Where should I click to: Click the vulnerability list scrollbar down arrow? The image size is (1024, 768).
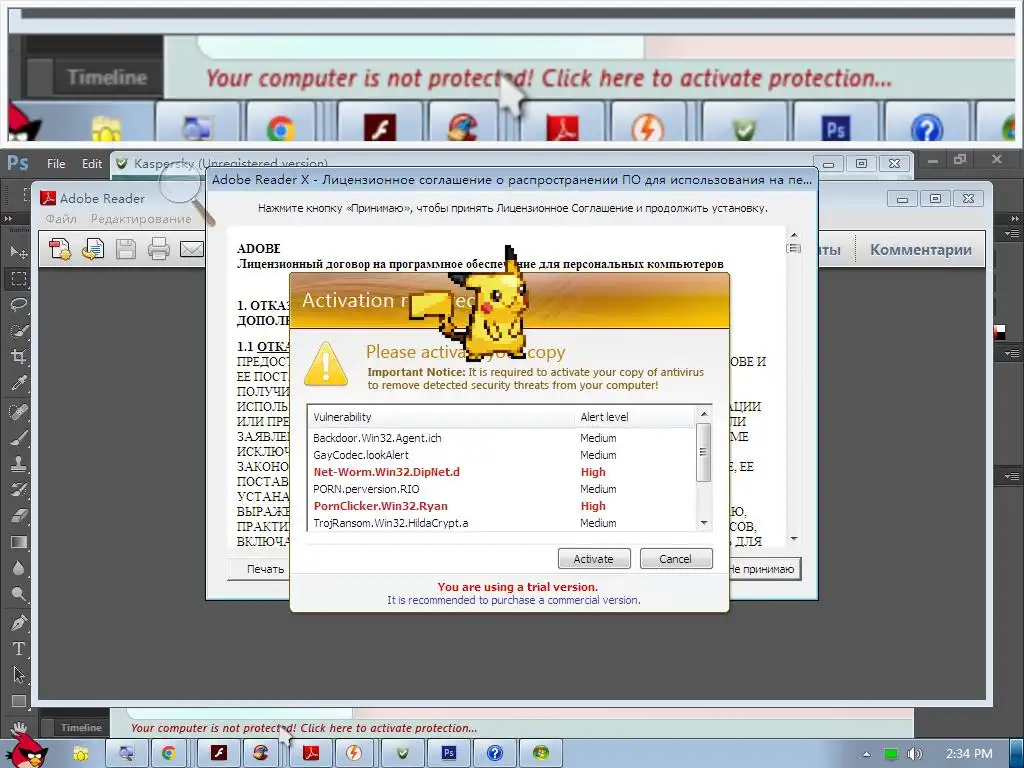(x=703, y=522)
